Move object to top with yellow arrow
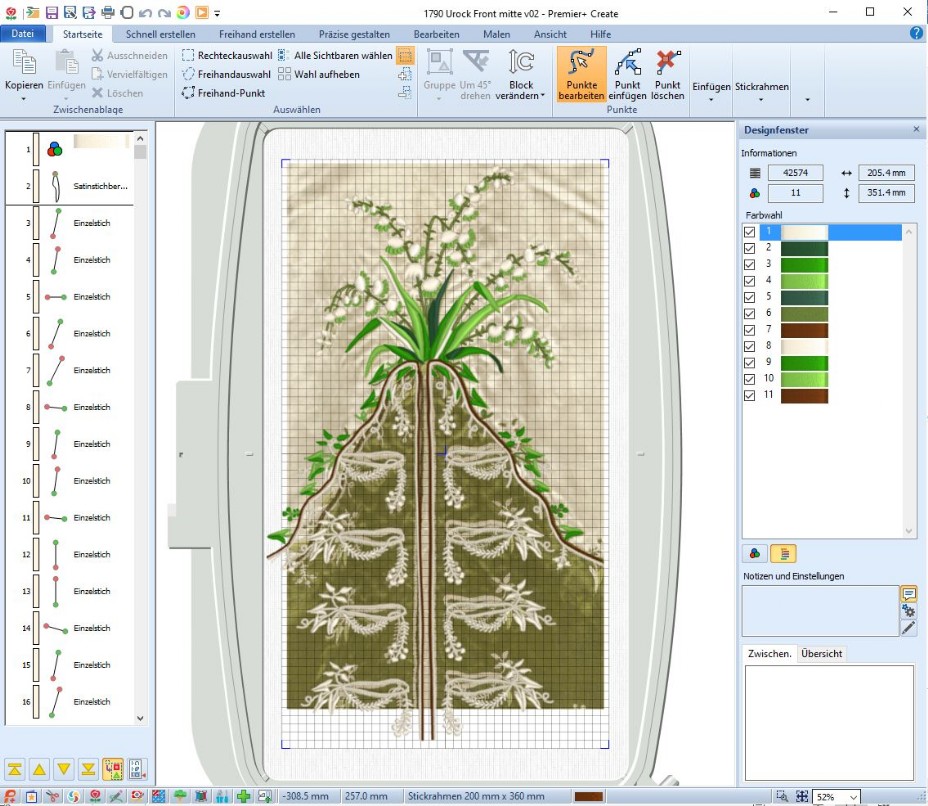928x806 pixels. point(14,769)
